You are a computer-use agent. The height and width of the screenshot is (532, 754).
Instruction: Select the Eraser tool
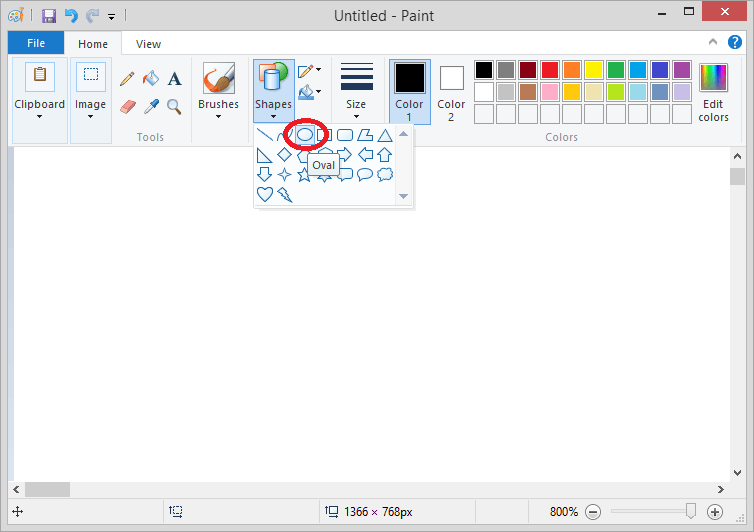coord(127,106)
